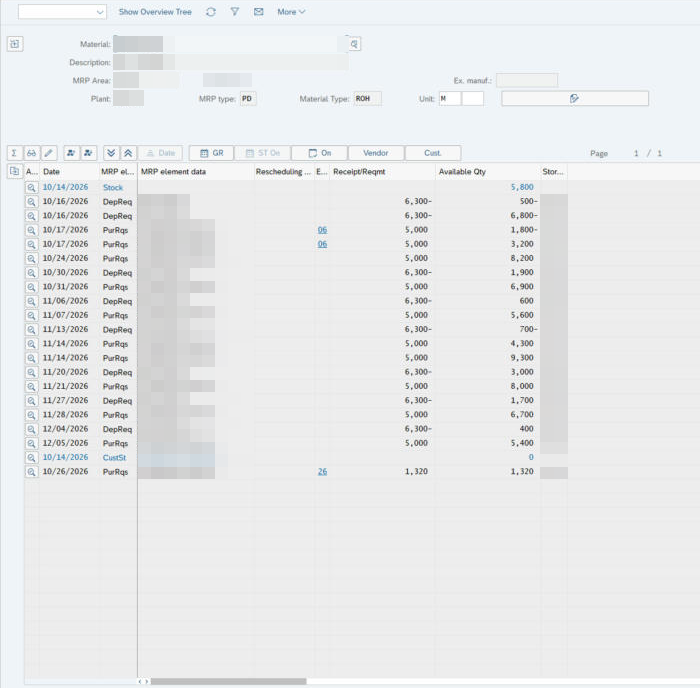Click the glasses display element icon
The width and height of the screenshot is (700, 688).
(31, 153)
